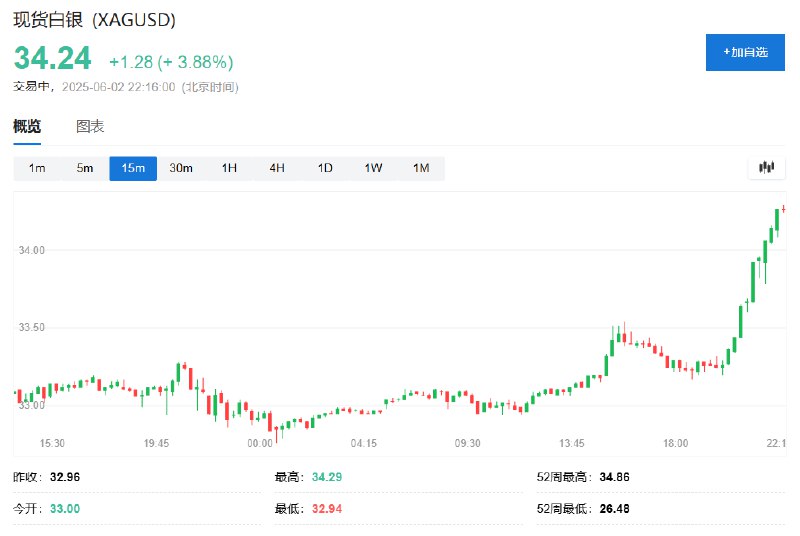Image resolution: width=800 pixels, height=536 pixels.
Task: Switch to the 概览 tab
Action: coord(27,126)
